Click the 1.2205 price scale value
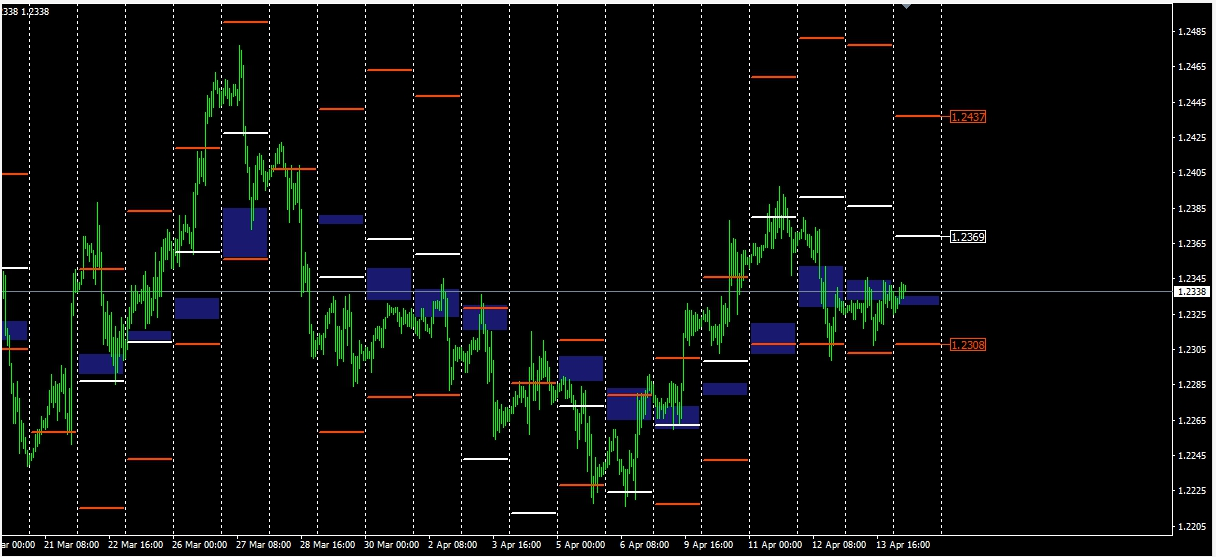This screenshot has width=1216, height=557. (x=1192, y=526)
